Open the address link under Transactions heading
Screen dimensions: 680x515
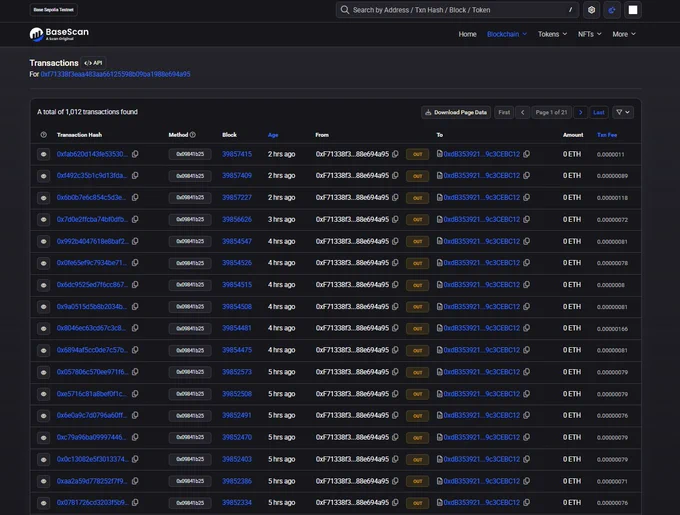pyautogui.click(x=115, y=74)
